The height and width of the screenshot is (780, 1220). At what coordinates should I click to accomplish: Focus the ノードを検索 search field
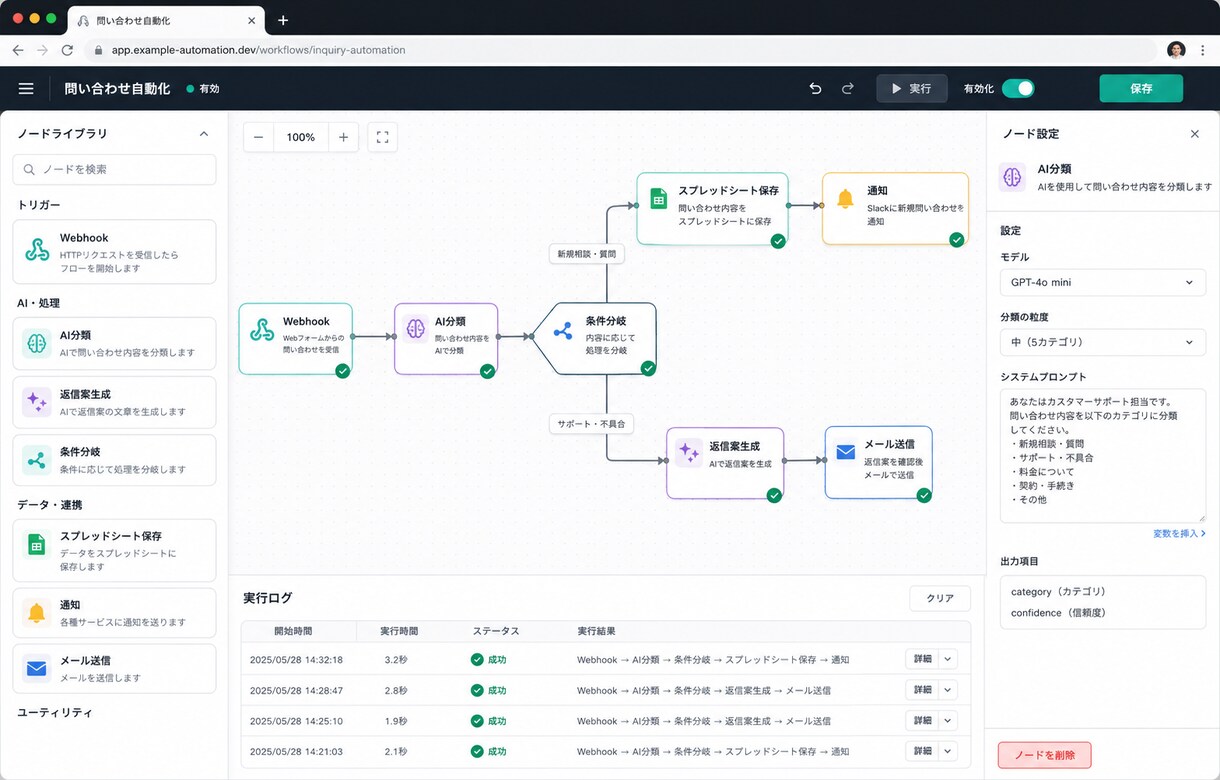coord(114,170)
